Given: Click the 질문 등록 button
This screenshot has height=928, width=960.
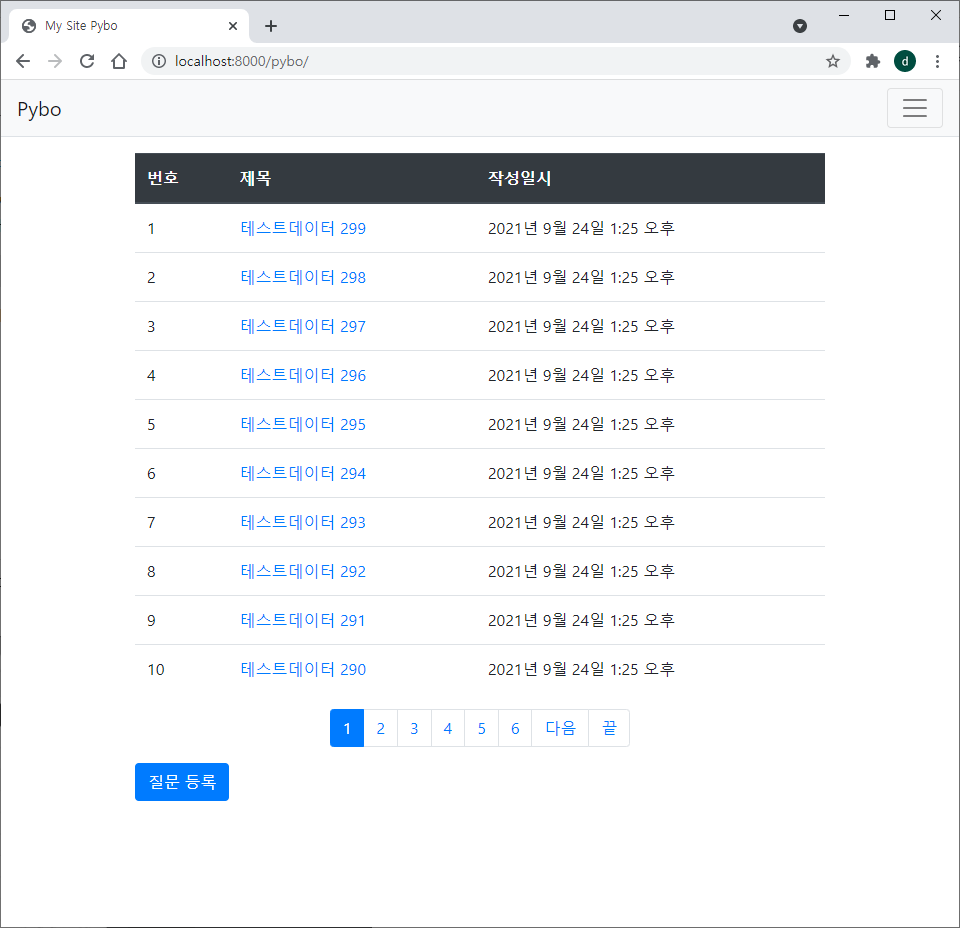Looking at the screenshot, I should [182, 782].
